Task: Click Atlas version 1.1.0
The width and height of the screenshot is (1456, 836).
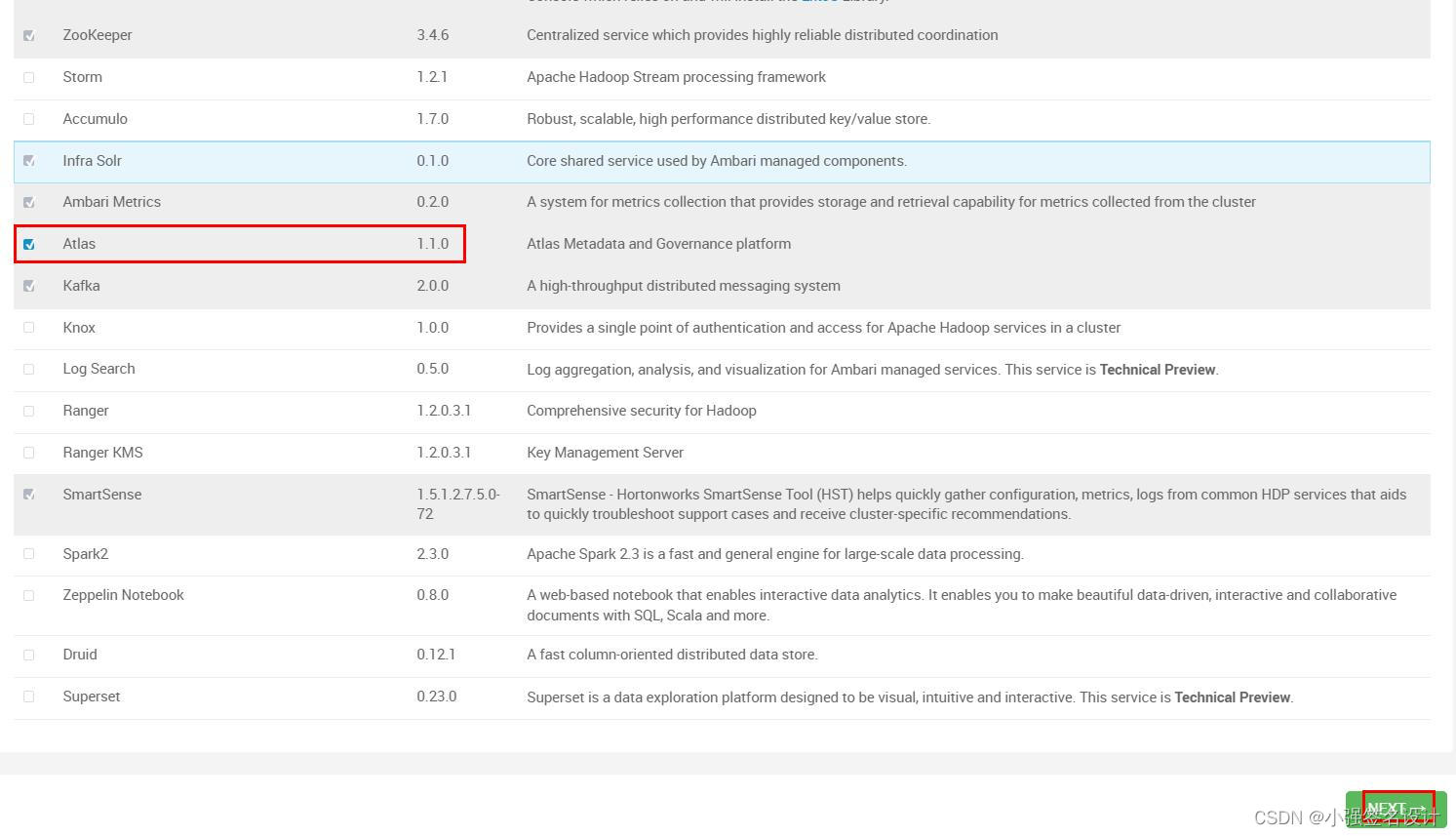Action: [x=433, y=244]
